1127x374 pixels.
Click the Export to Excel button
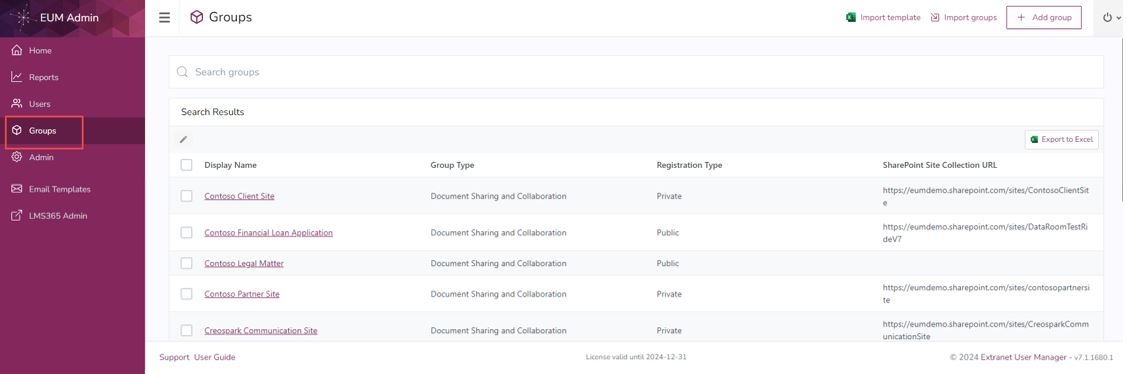[1062, 140]
